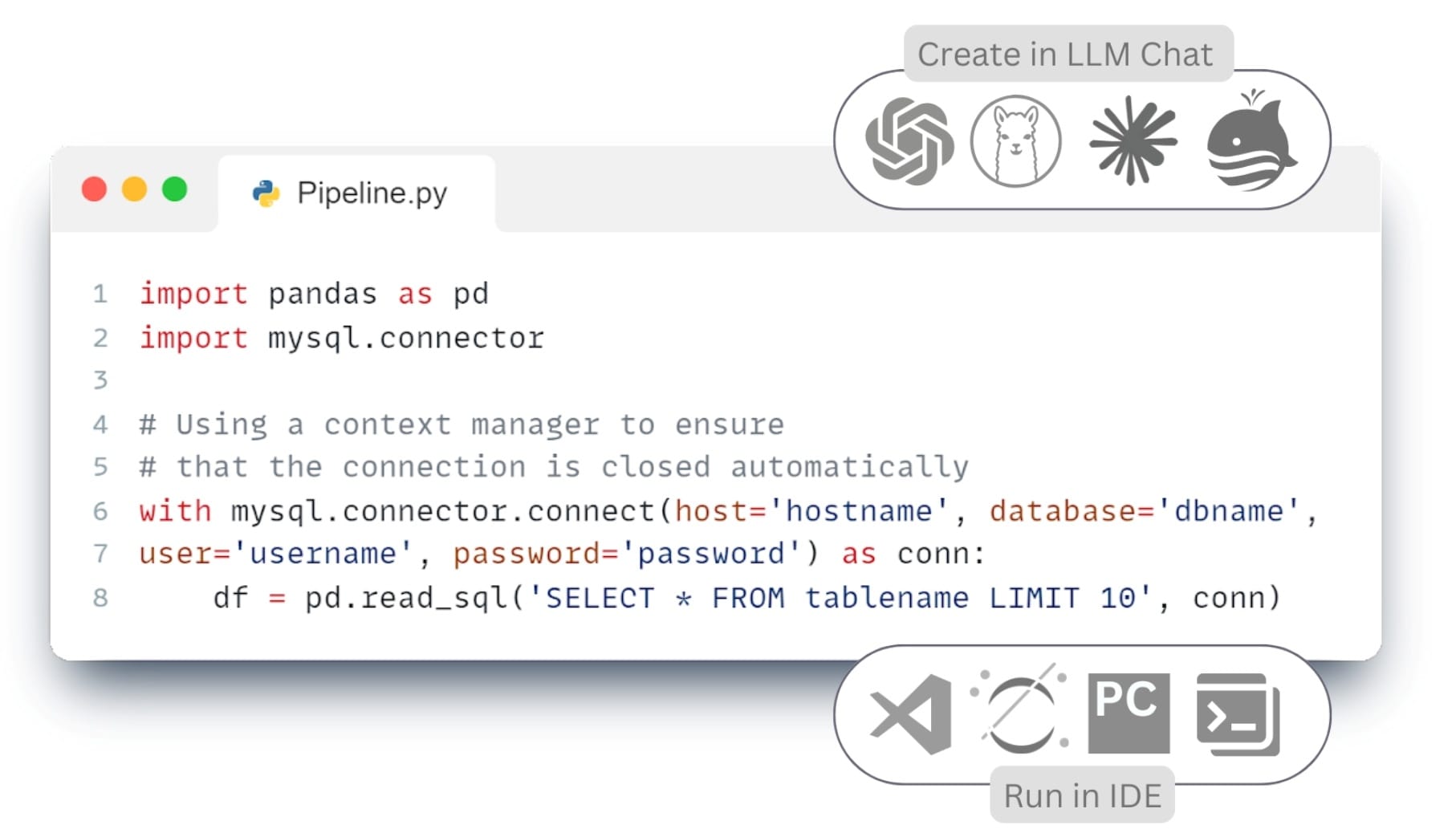Open the PyCharm PC icon
1456x833 pixels.
pos(1129,713)
